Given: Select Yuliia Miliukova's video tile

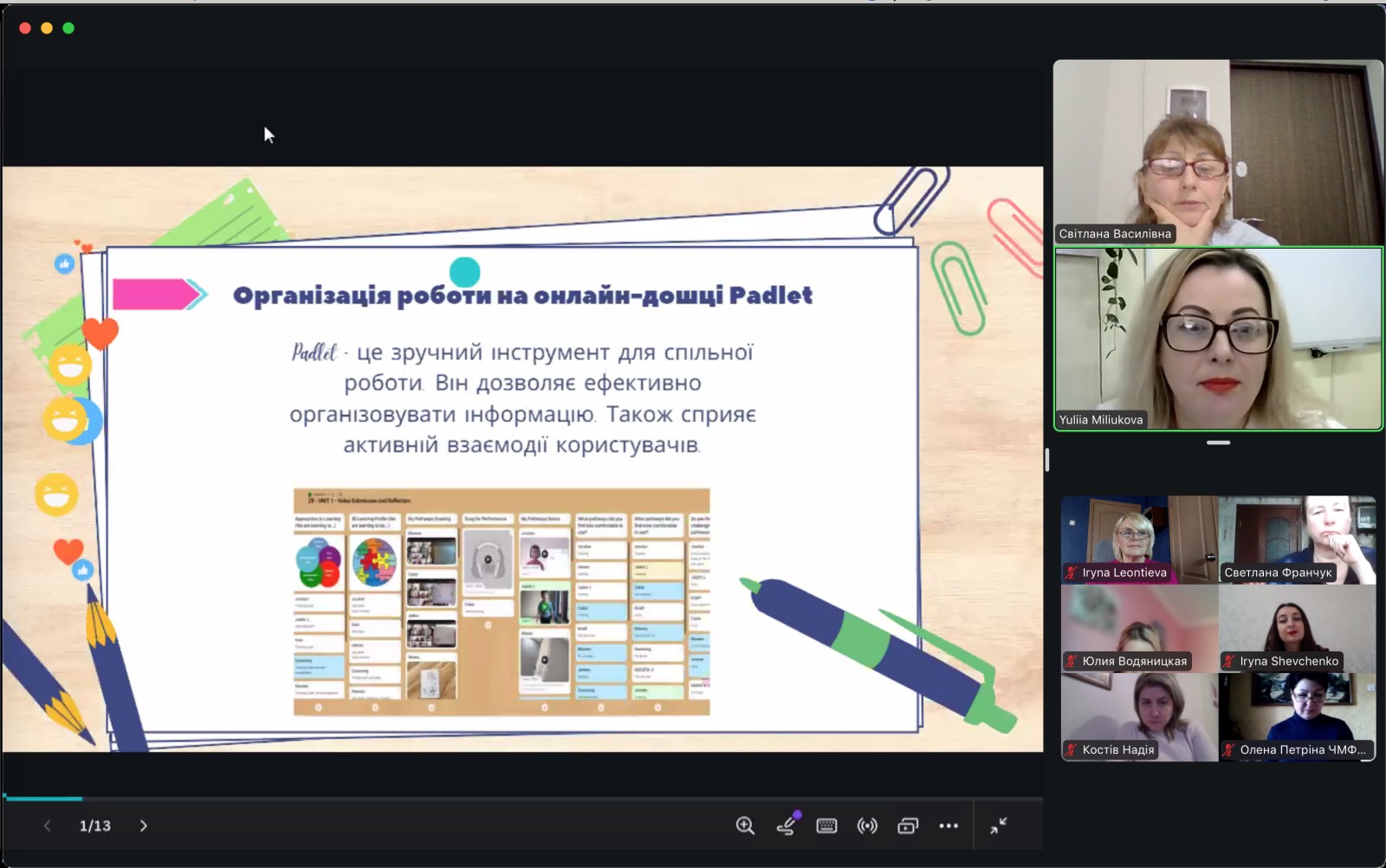Looking at the screenshot, I should pyautogui.click(x=1218, y=339).
